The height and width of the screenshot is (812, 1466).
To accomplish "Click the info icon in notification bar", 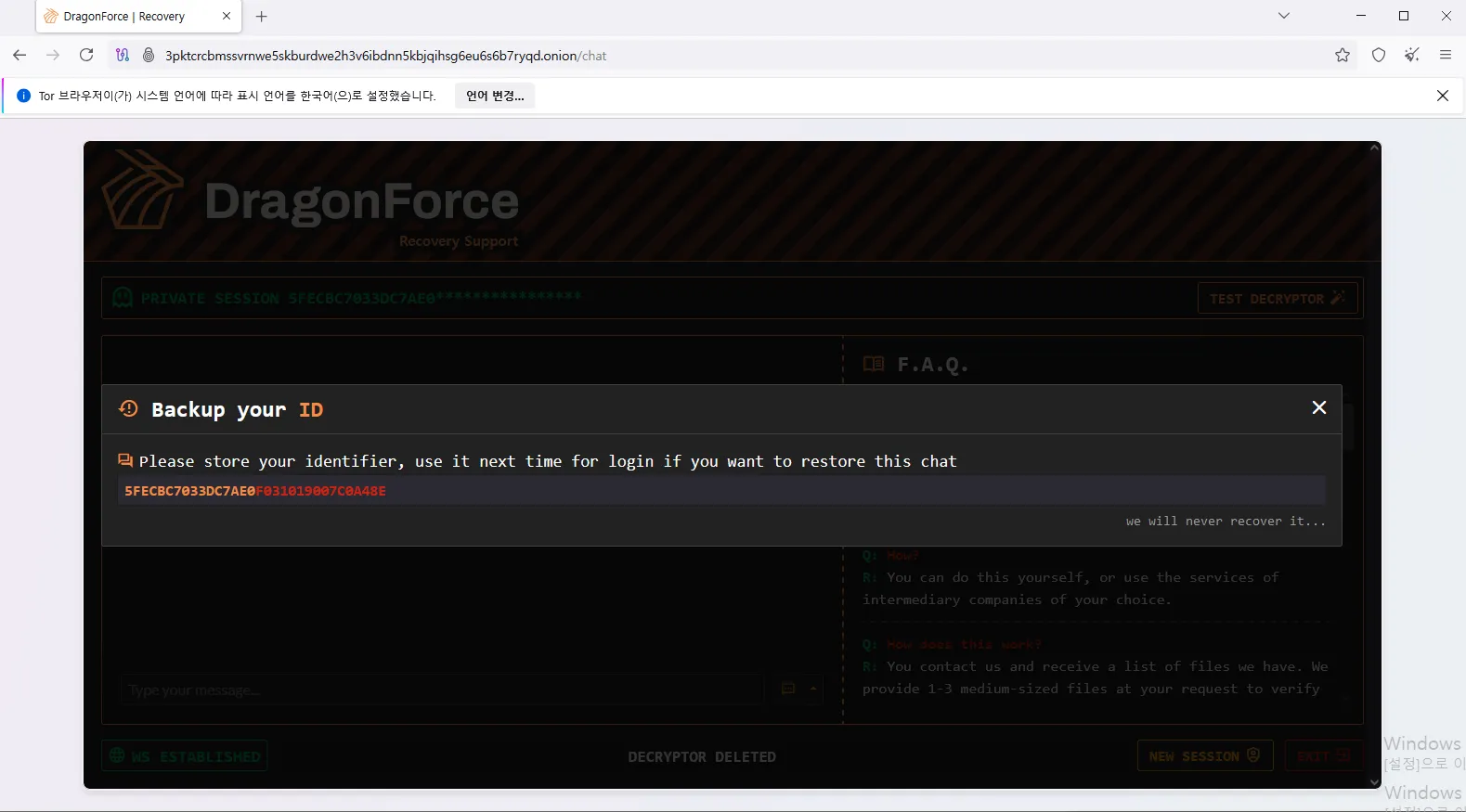I will [24, 96].
